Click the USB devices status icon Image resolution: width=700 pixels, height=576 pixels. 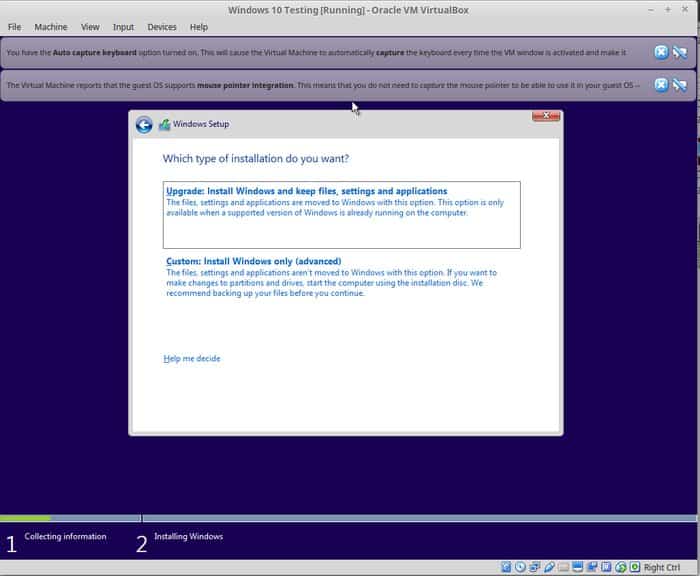(549, 567)
